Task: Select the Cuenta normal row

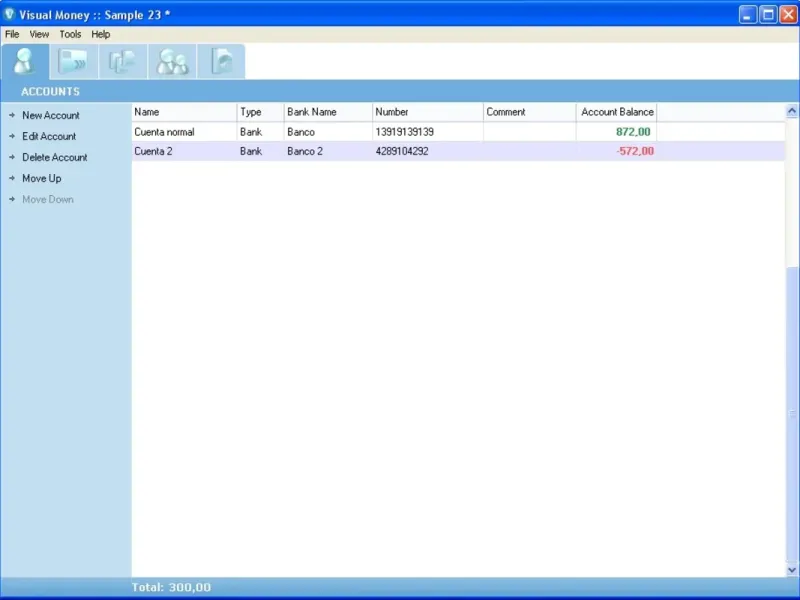Action: coord(458,132)
